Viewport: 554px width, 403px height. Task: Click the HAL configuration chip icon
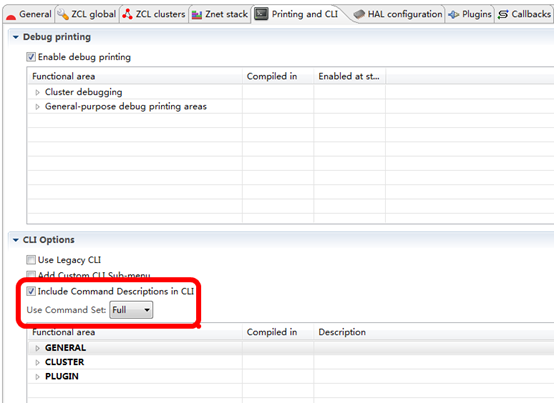pyautogui.click(x=359, y=14)
